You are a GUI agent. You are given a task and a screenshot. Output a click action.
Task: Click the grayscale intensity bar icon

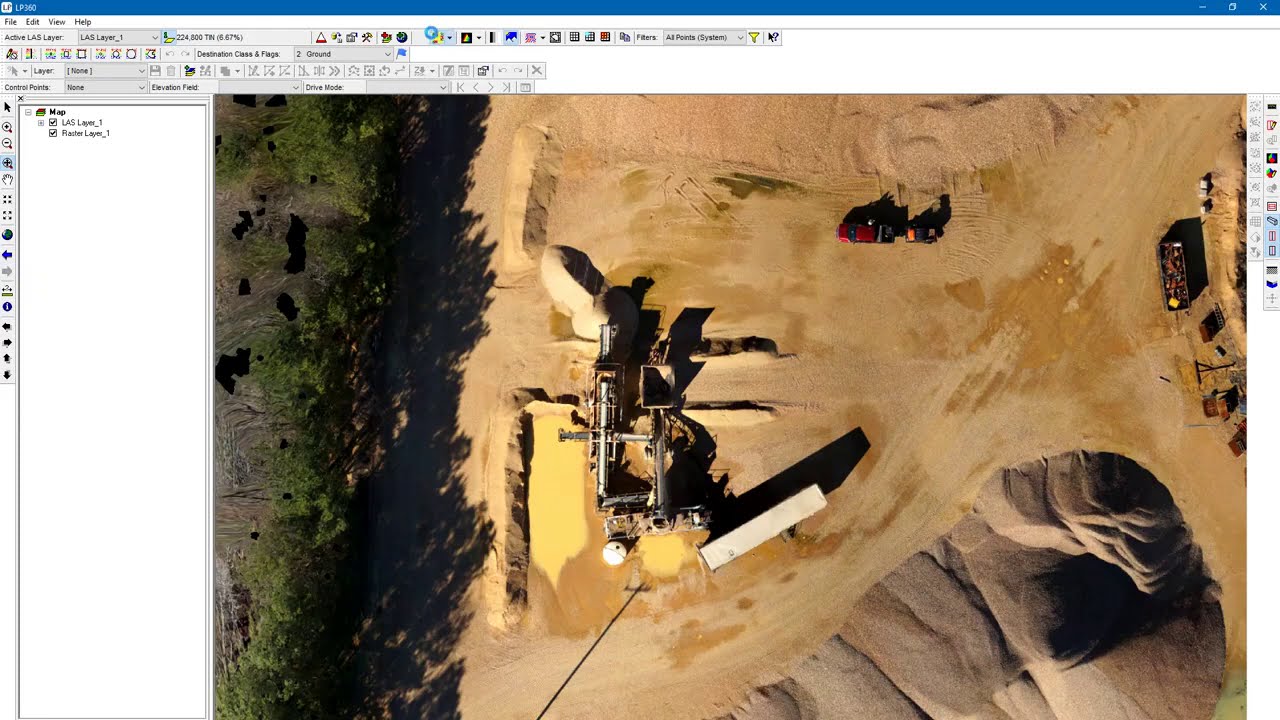click(x=492, y=38)
